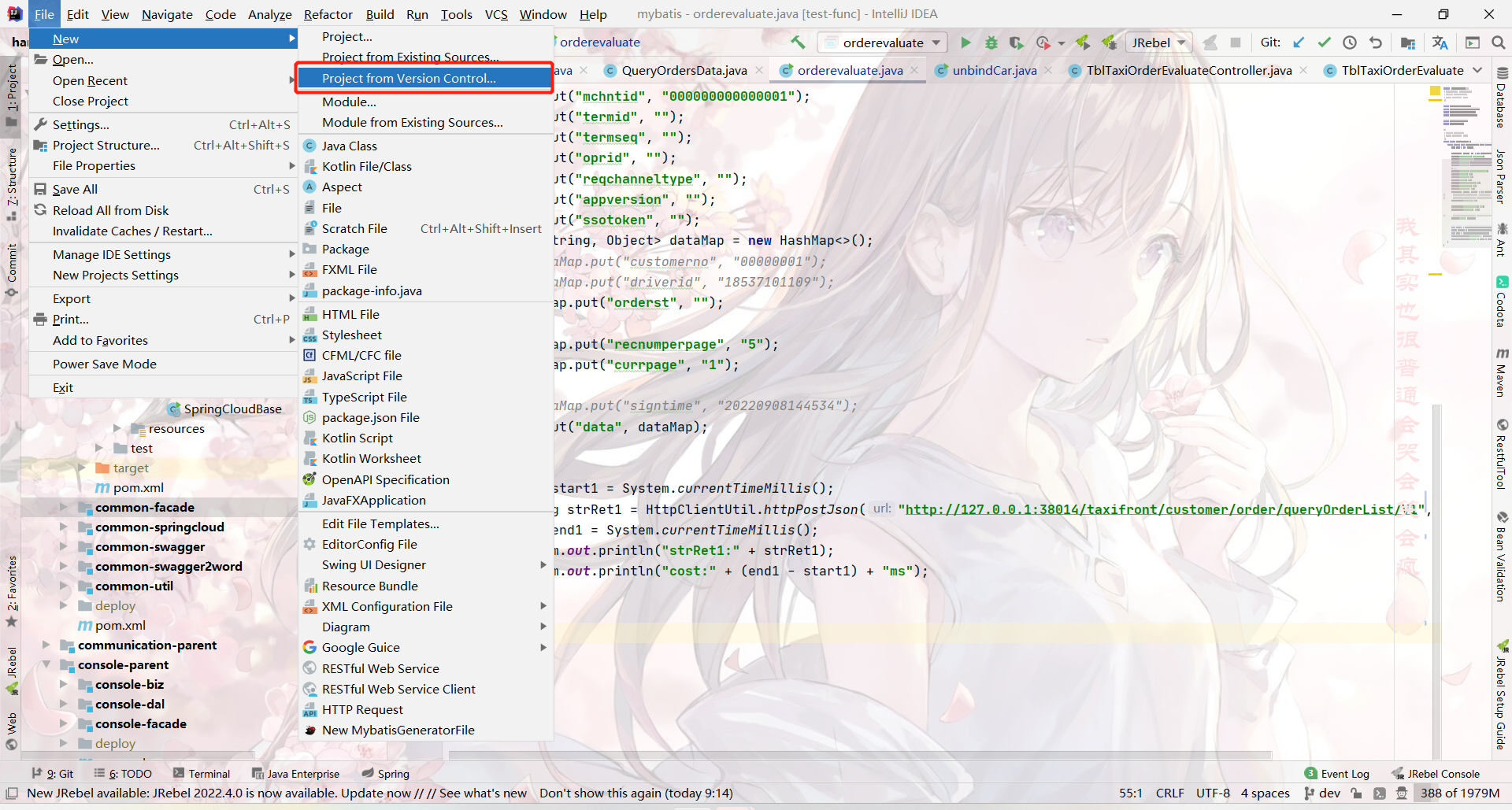Click the Git update project arrow
The height and width of the screenshot is (810, 1512).
click(1299, 43)
